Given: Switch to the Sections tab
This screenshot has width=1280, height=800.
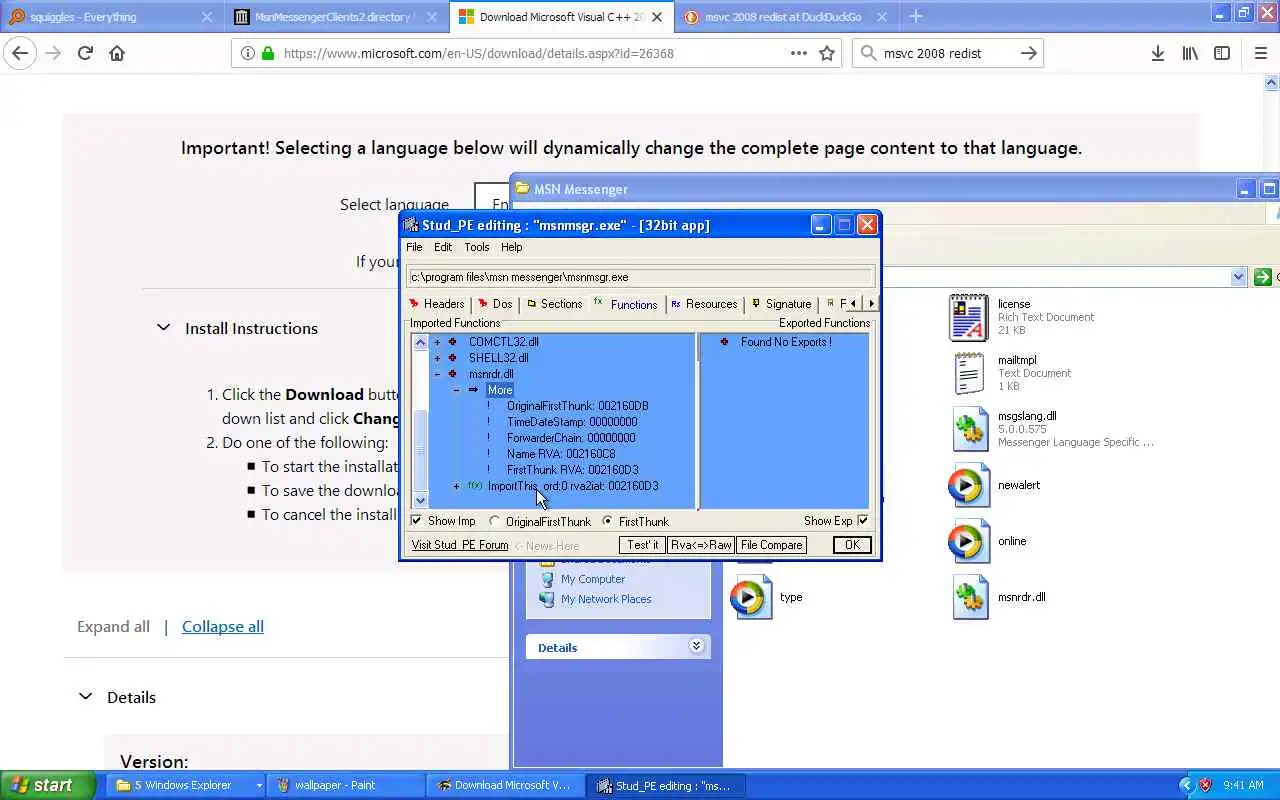Looking at the screenshot, I should coord(555,304).
